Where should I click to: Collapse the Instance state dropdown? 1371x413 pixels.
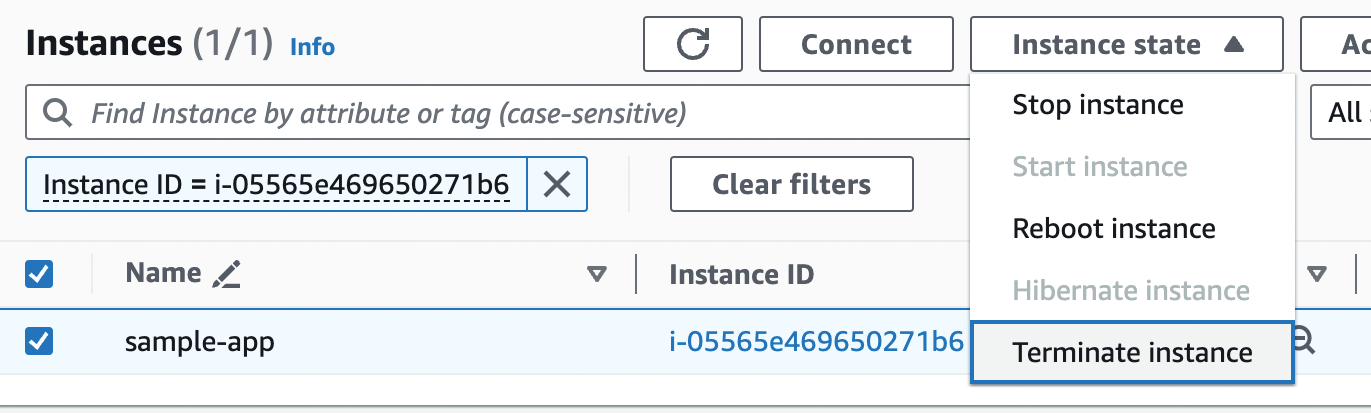pos(1126,44)
